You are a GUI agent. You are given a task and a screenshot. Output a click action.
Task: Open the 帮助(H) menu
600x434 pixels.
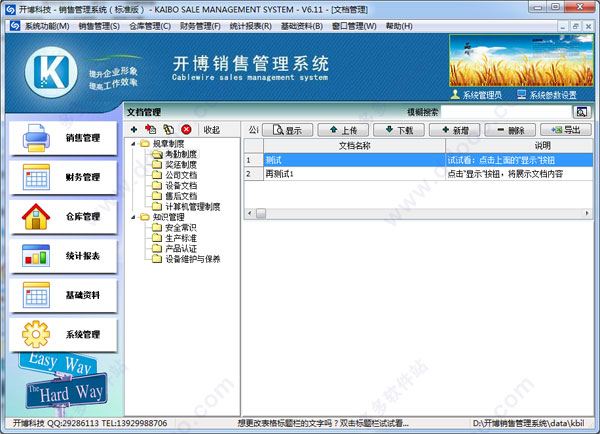coord(399,26)
